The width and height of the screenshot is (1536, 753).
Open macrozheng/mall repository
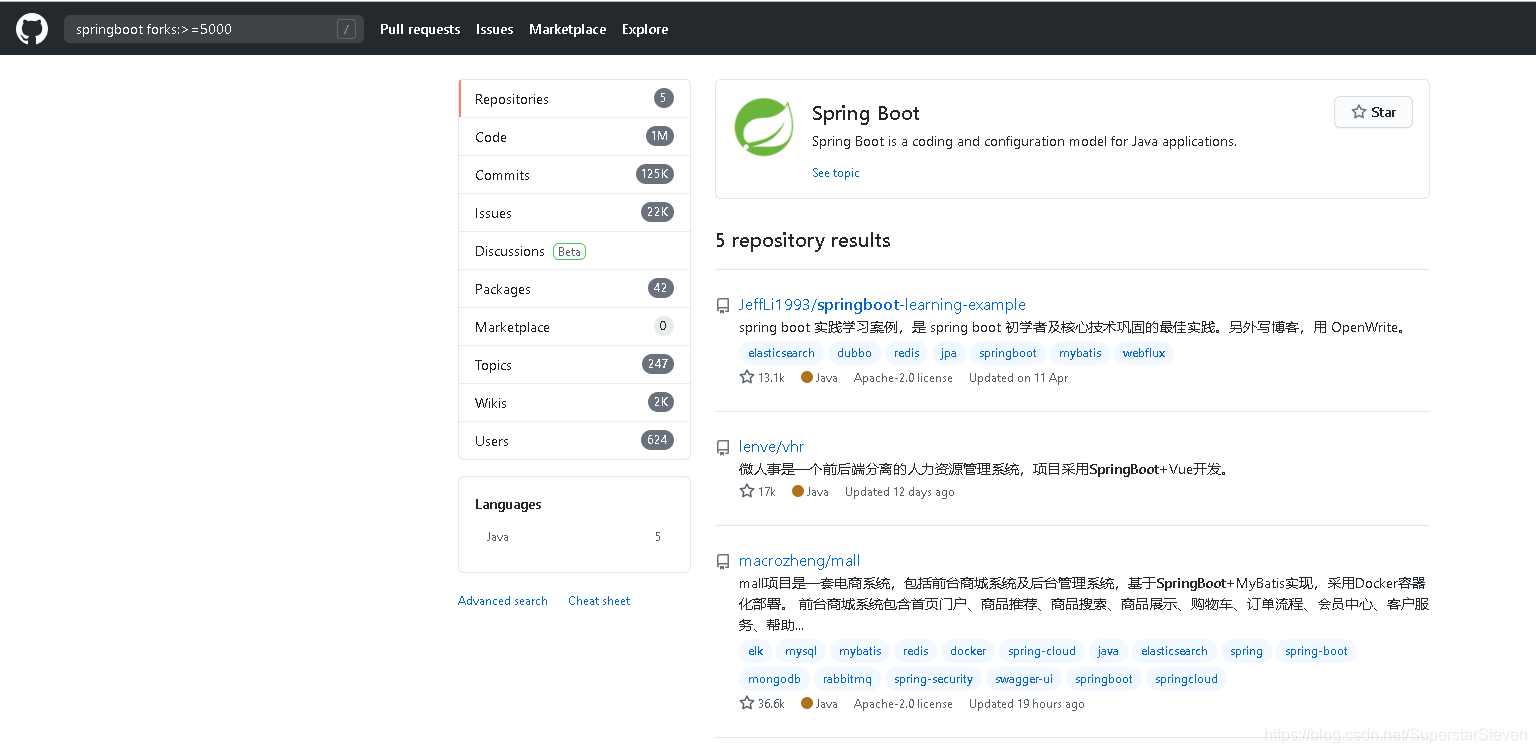pyautogui.click(x=799, y=561)
